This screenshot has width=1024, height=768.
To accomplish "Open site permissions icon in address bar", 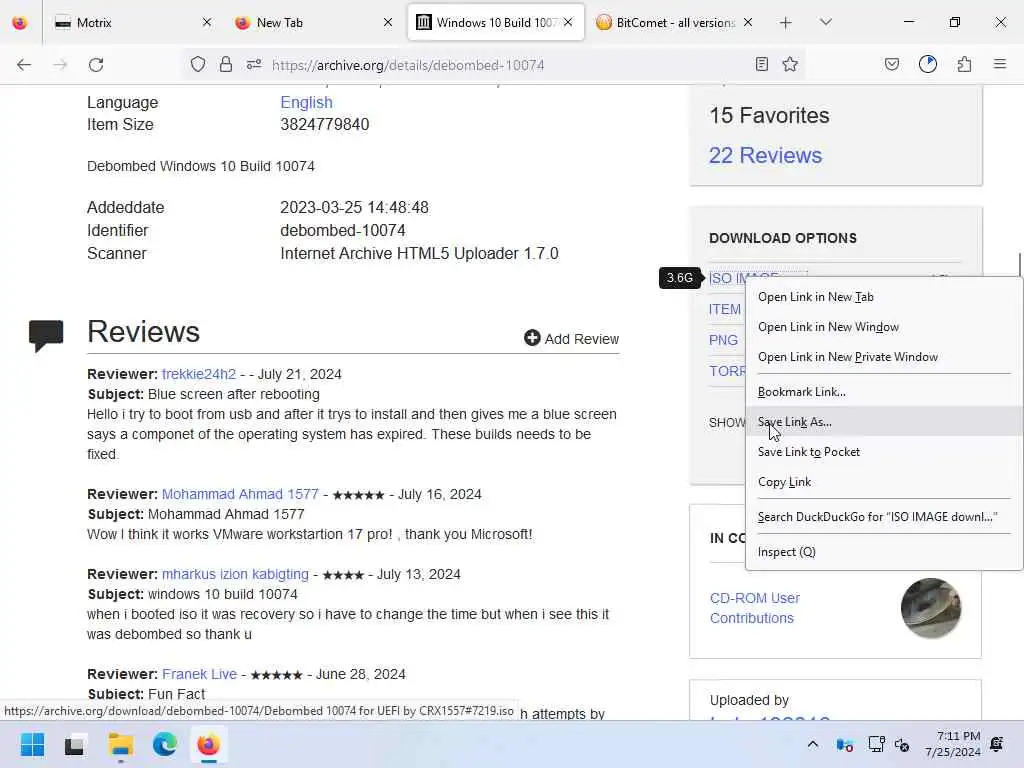I will click(254, 64).
